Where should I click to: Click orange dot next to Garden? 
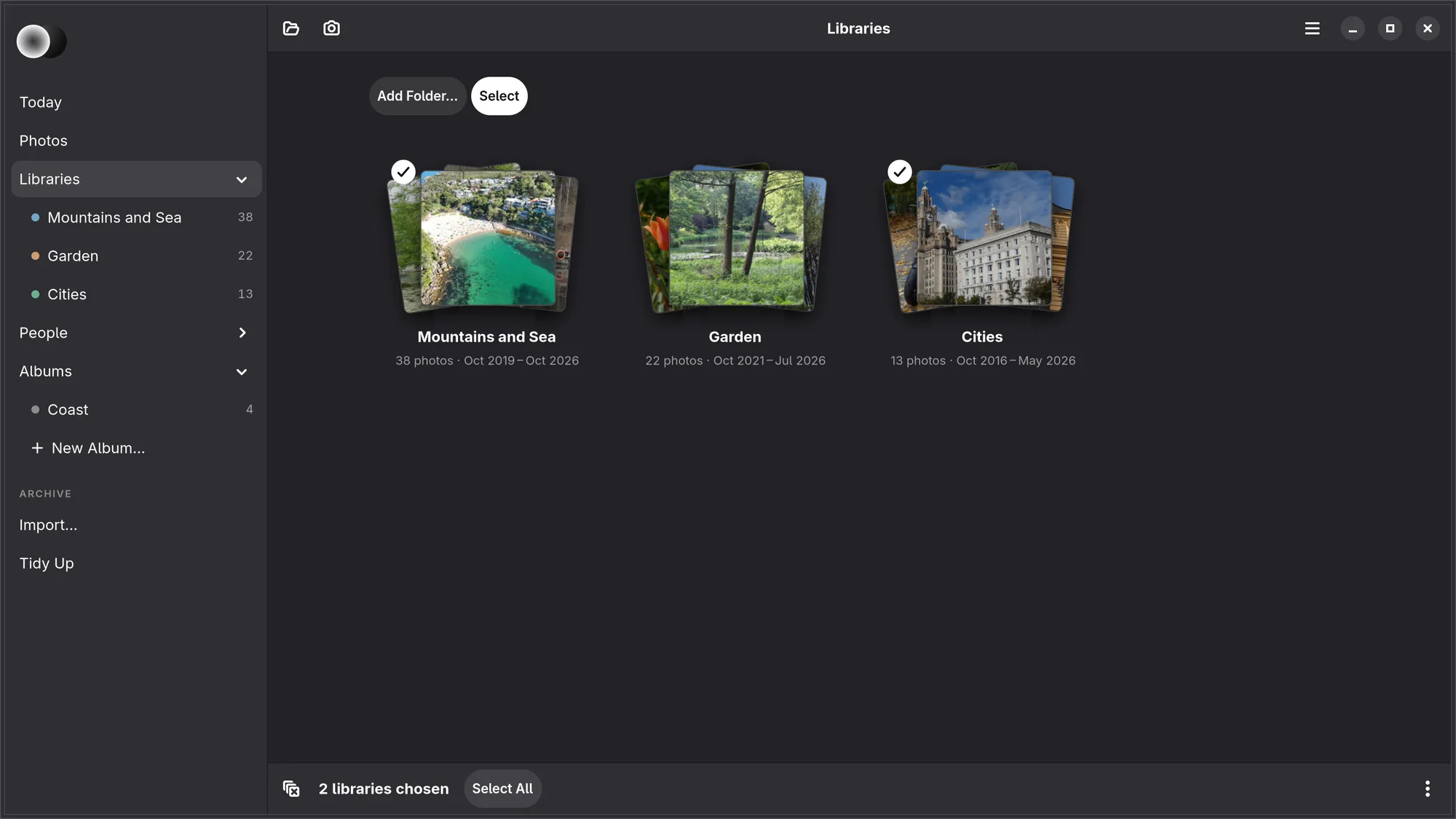pos(35,256)
